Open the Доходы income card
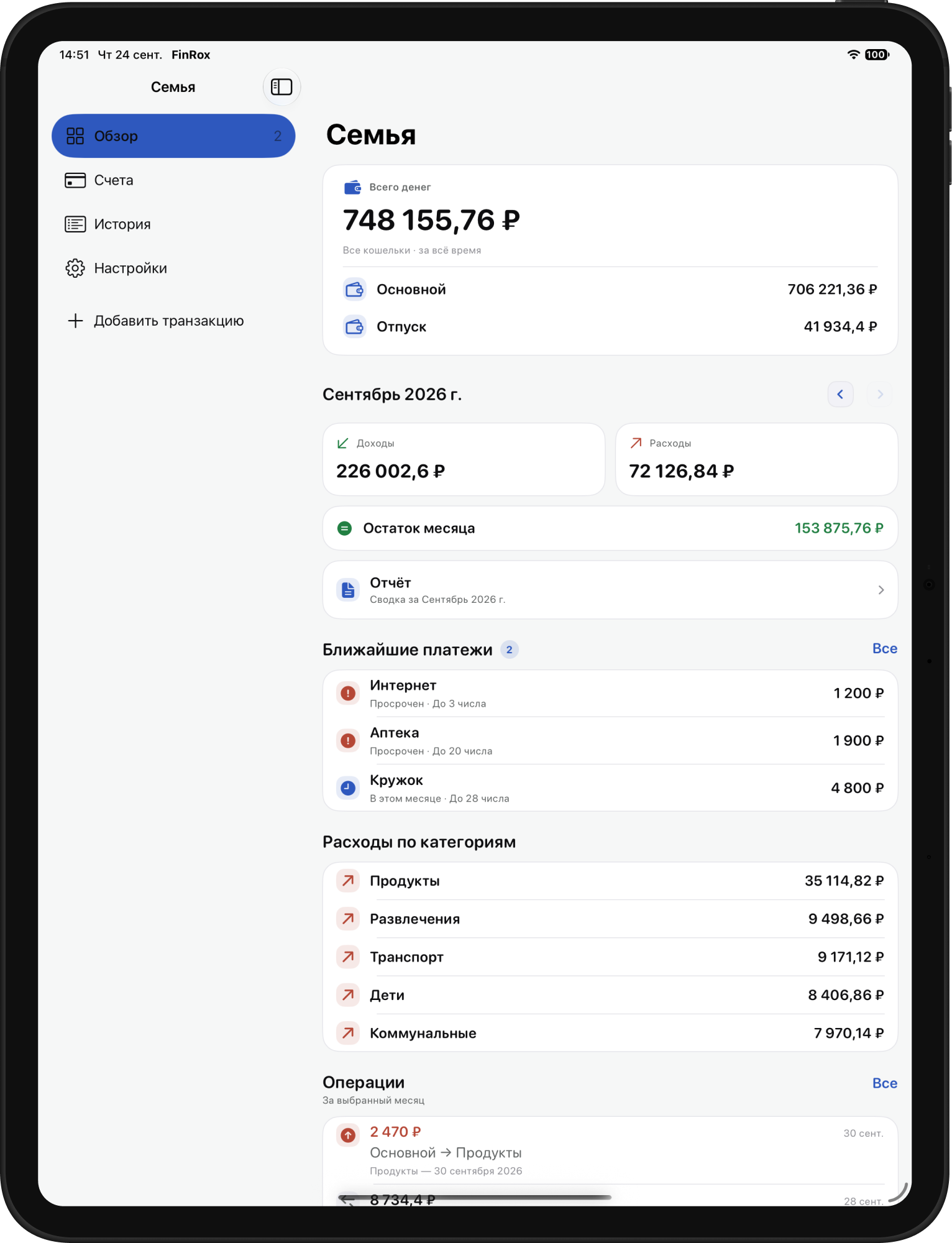 click(x=464, y=459)
